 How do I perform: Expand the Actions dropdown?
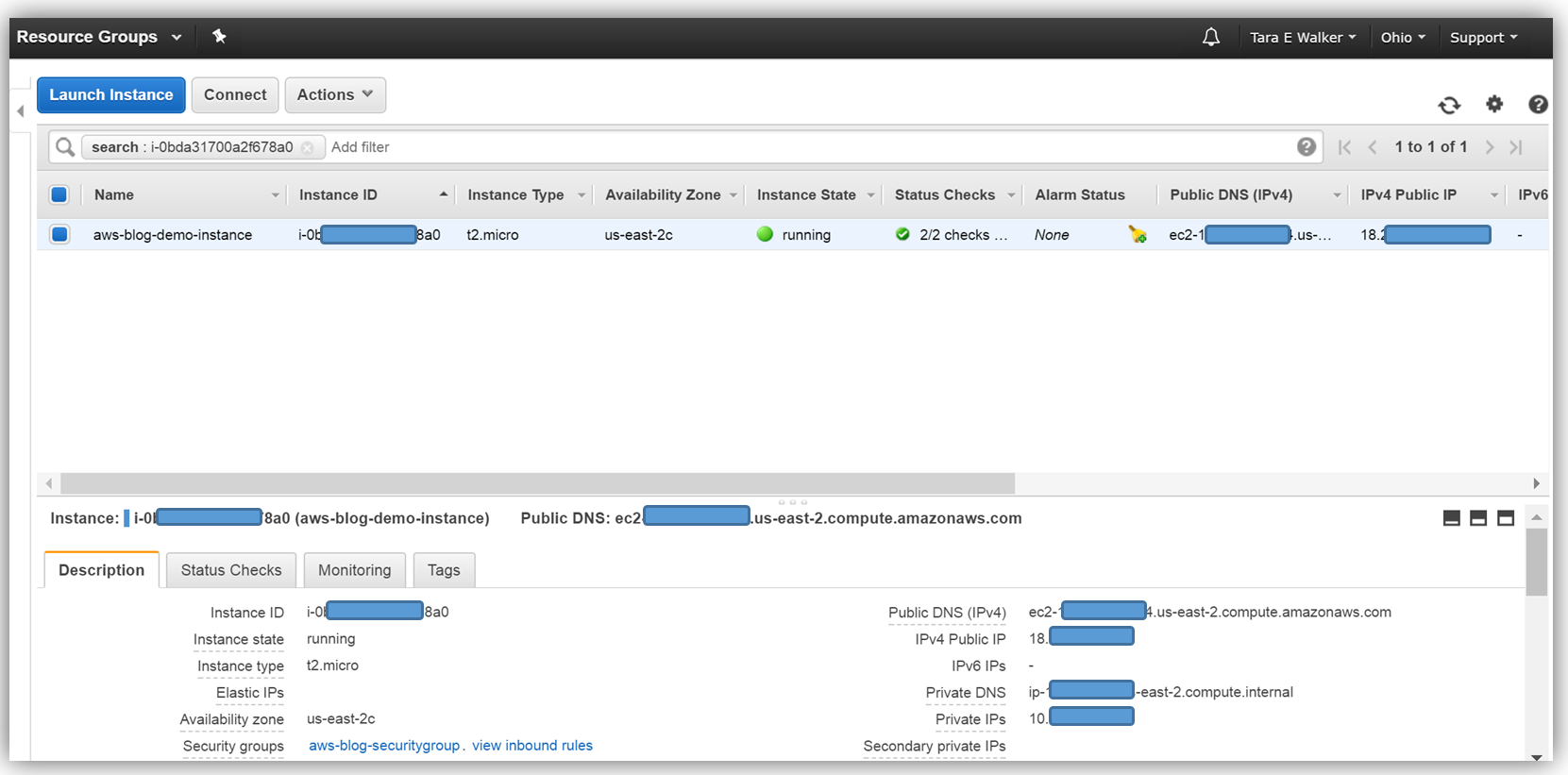[335, 94]
